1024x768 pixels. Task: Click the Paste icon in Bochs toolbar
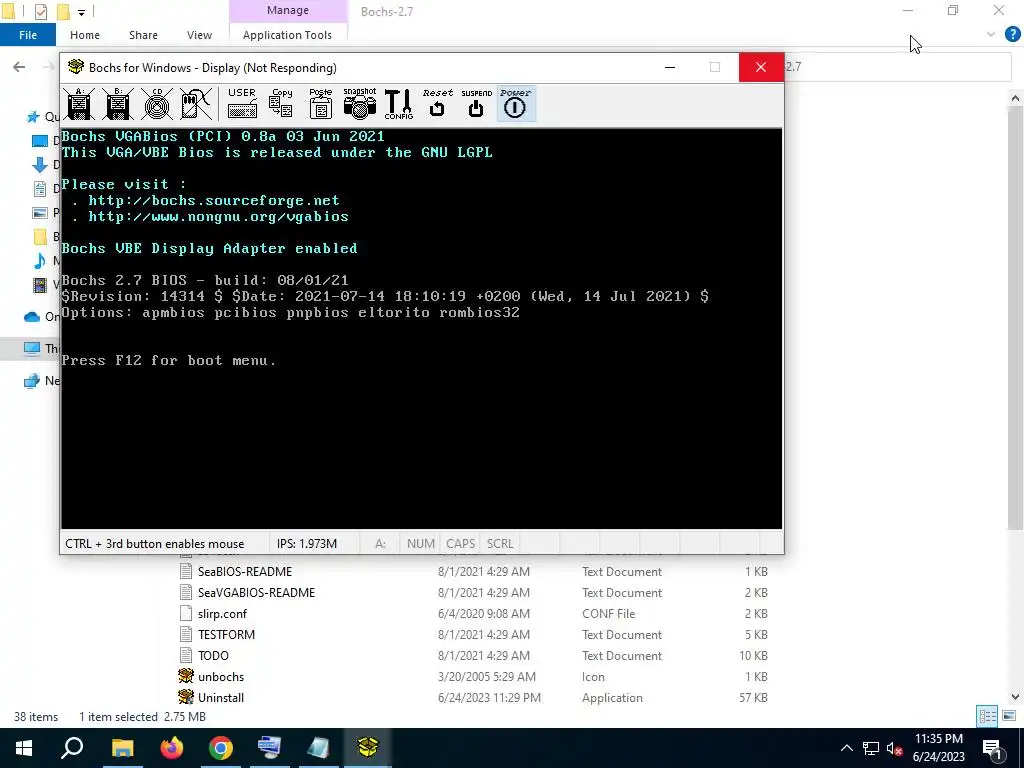click(x=321, y=104)
